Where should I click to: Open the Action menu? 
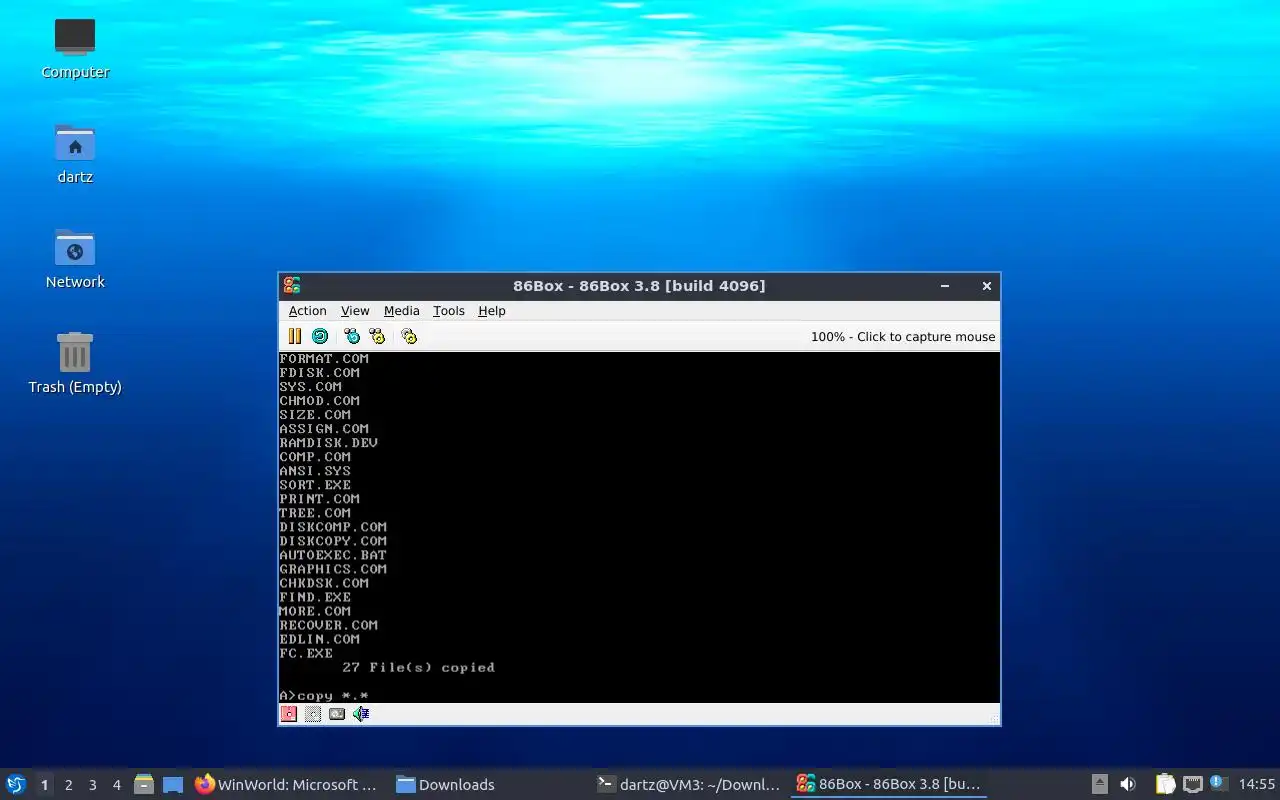(x=308, y=311)
